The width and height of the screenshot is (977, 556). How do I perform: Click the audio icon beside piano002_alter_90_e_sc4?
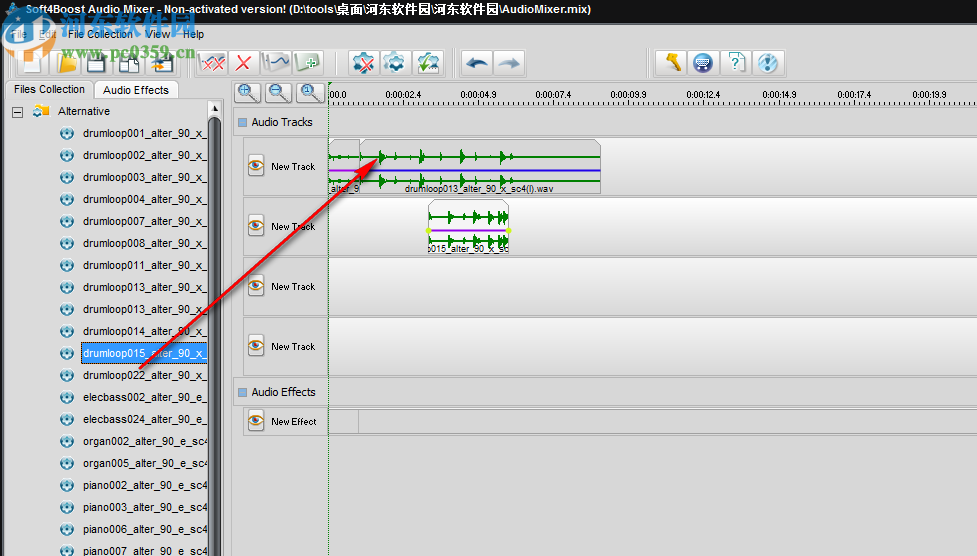(x=67, y=485)
